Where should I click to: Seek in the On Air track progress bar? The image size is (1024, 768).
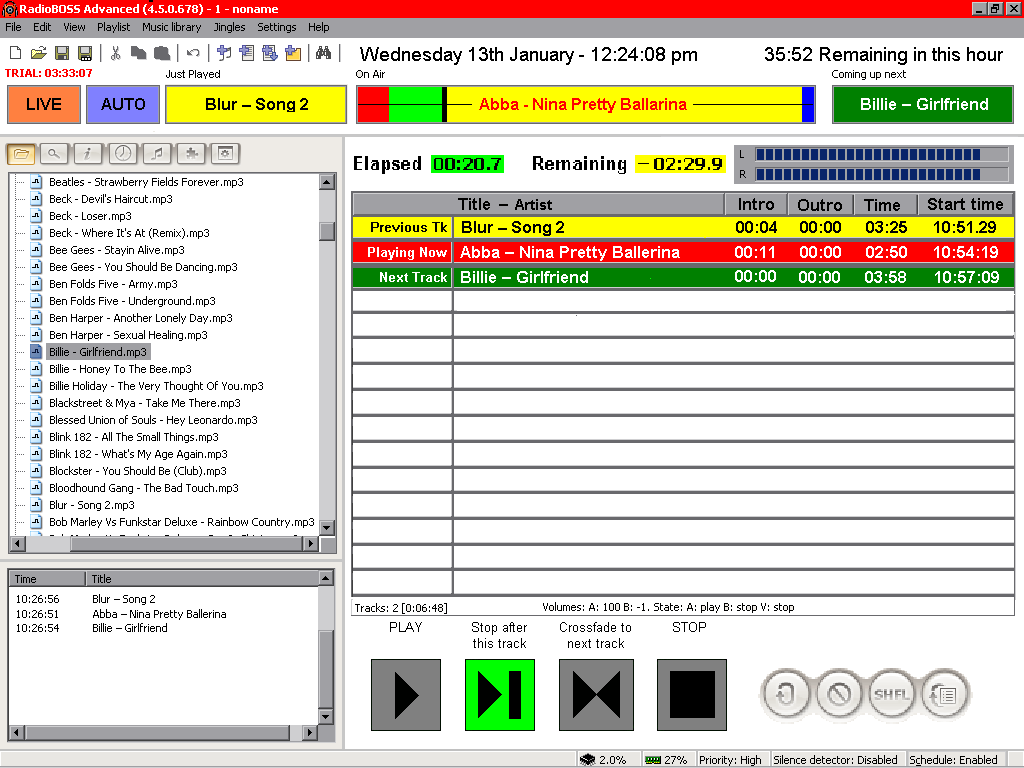586,104
